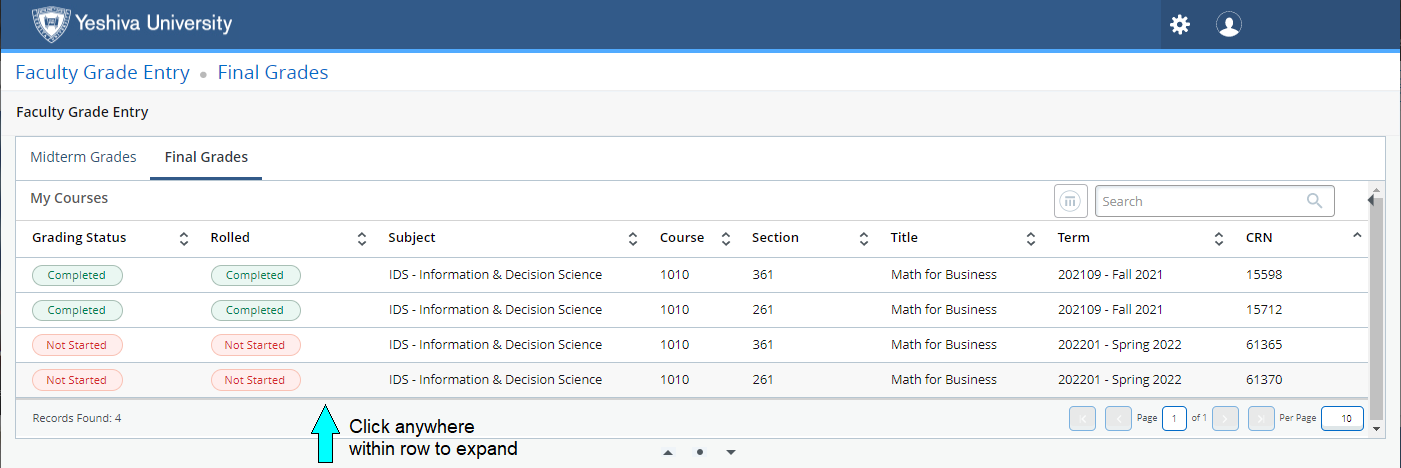This screenshot has width=1401, height=468.
Task: Click the table's vertical scrollbar down arrow
Action: pyautogui.click(x=1377, y=428)
